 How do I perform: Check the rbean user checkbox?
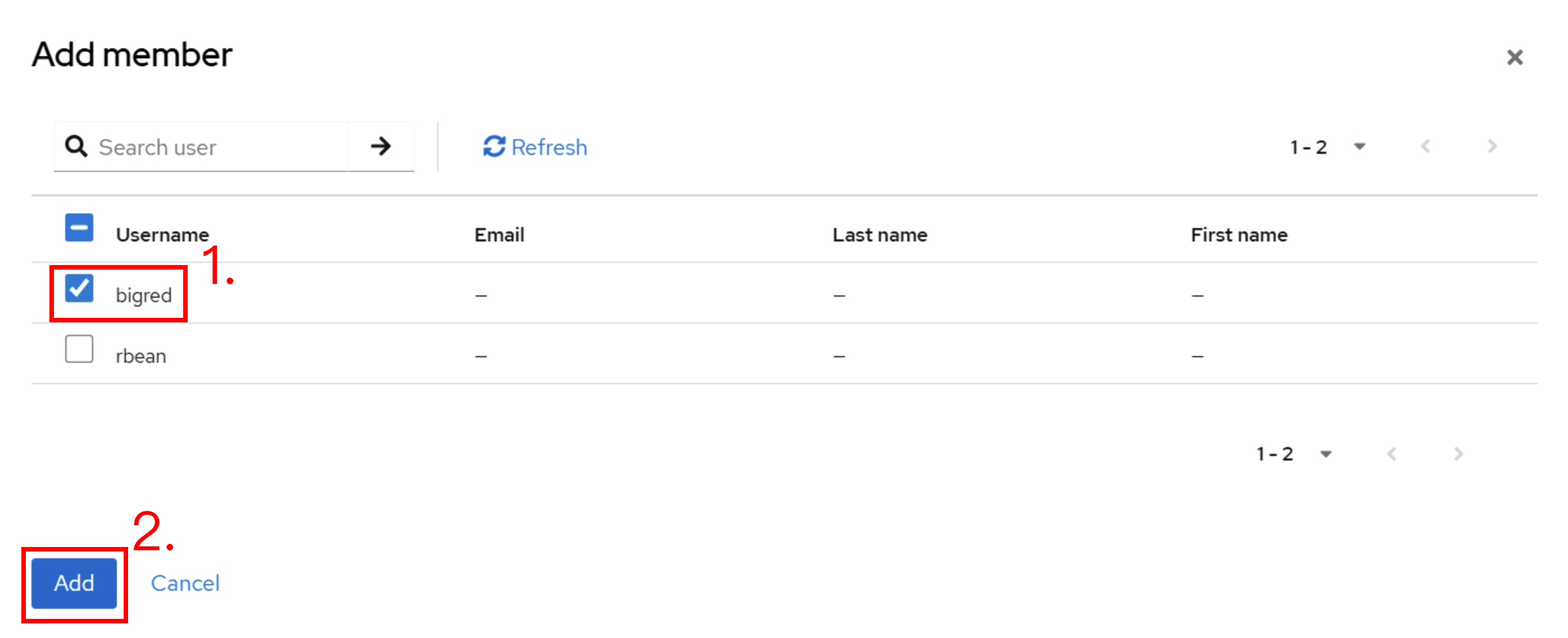[x=79, y=349]
